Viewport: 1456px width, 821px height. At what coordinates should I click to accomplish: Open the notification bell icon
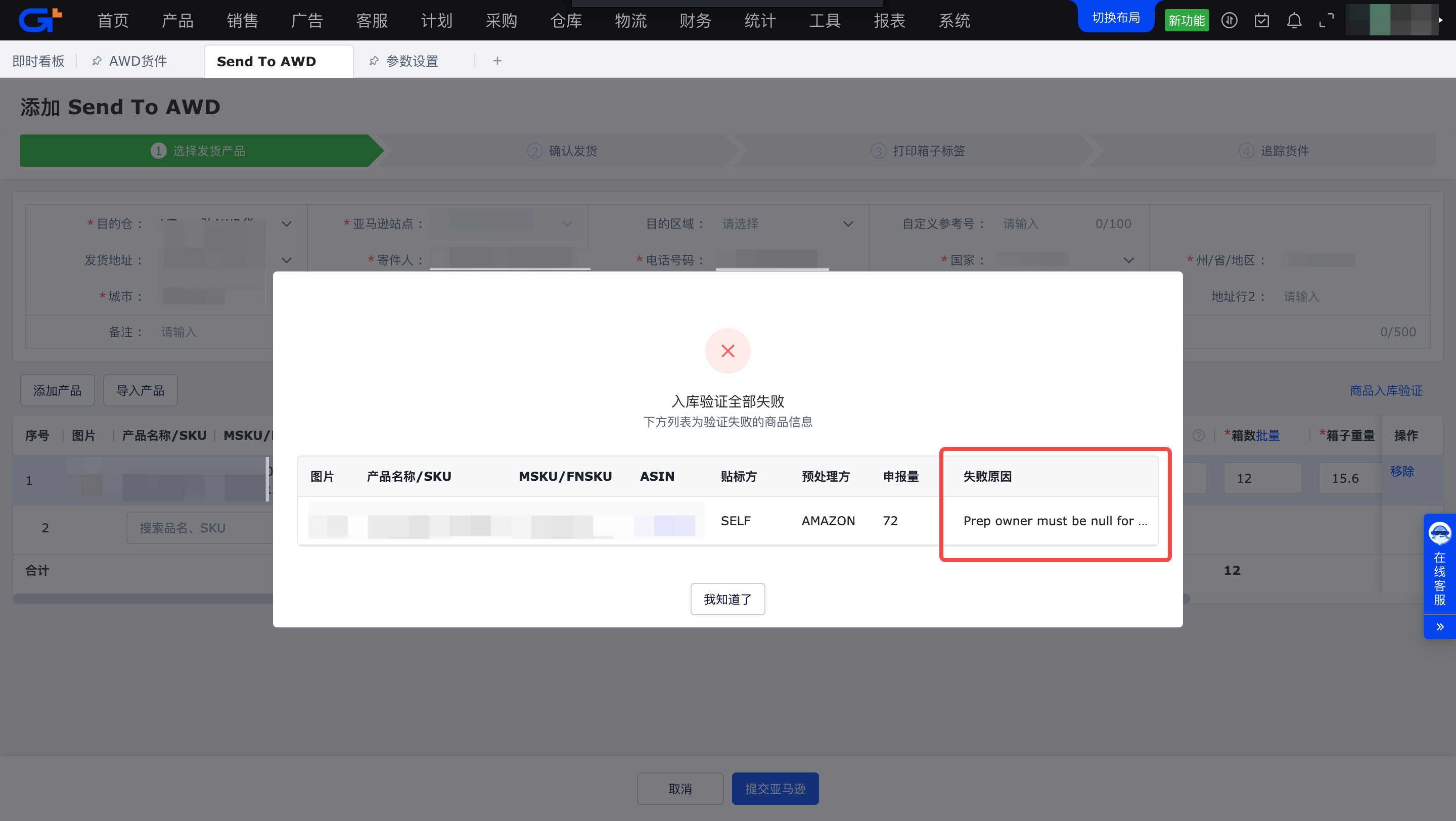[x=1294, y=20]
